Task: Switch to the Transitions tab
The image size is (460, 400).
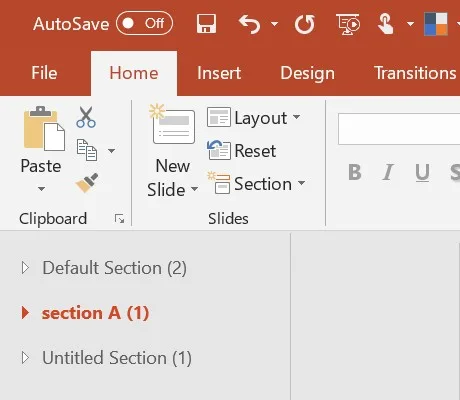Action: pos(415,73)
